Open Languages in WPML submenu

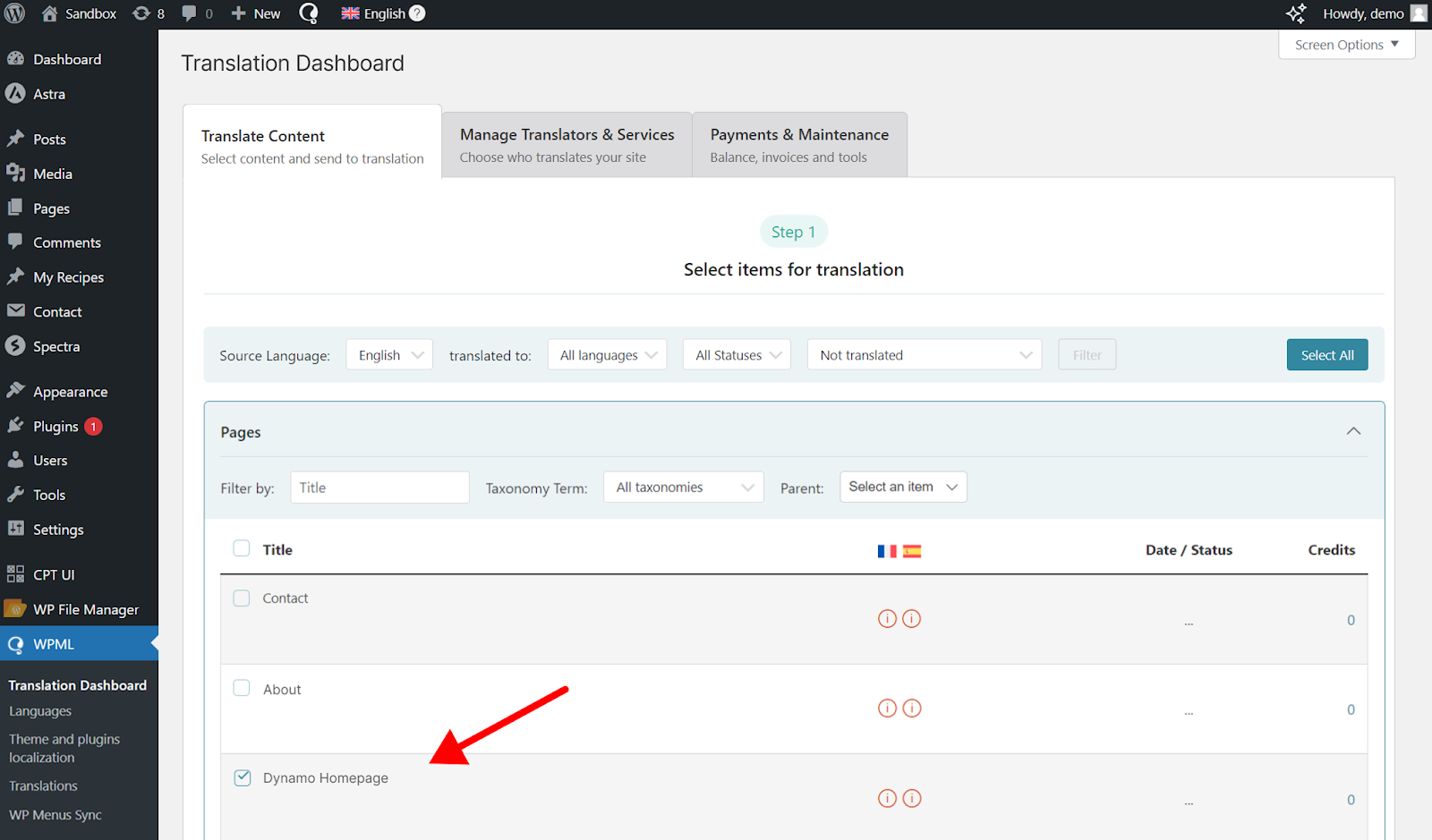pos(40,711)
